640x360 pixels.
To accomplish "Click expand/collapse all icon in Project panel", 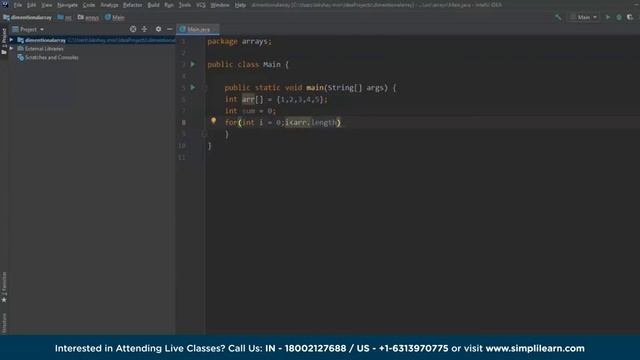I will (144, 29).
